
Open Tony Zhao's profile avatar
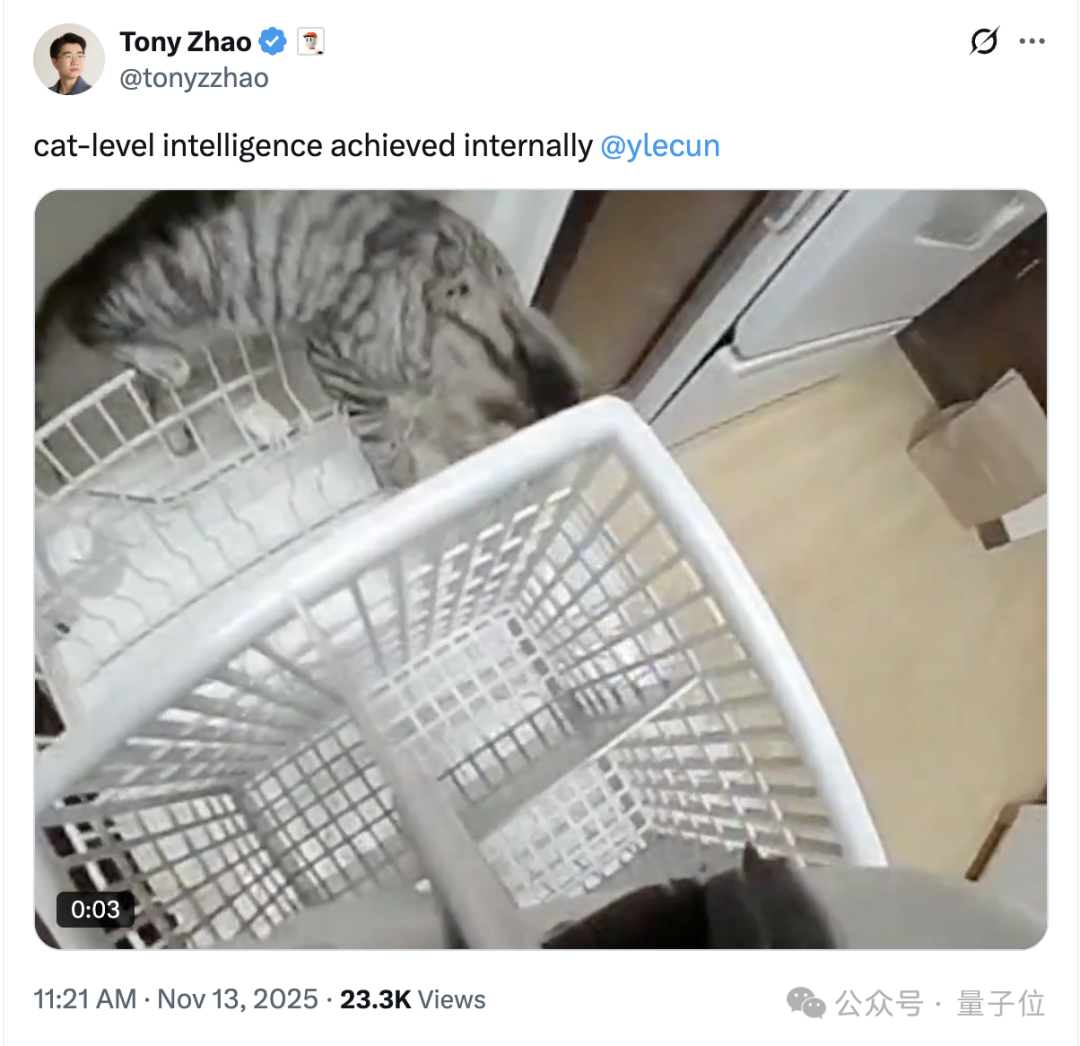pos(68,59)
